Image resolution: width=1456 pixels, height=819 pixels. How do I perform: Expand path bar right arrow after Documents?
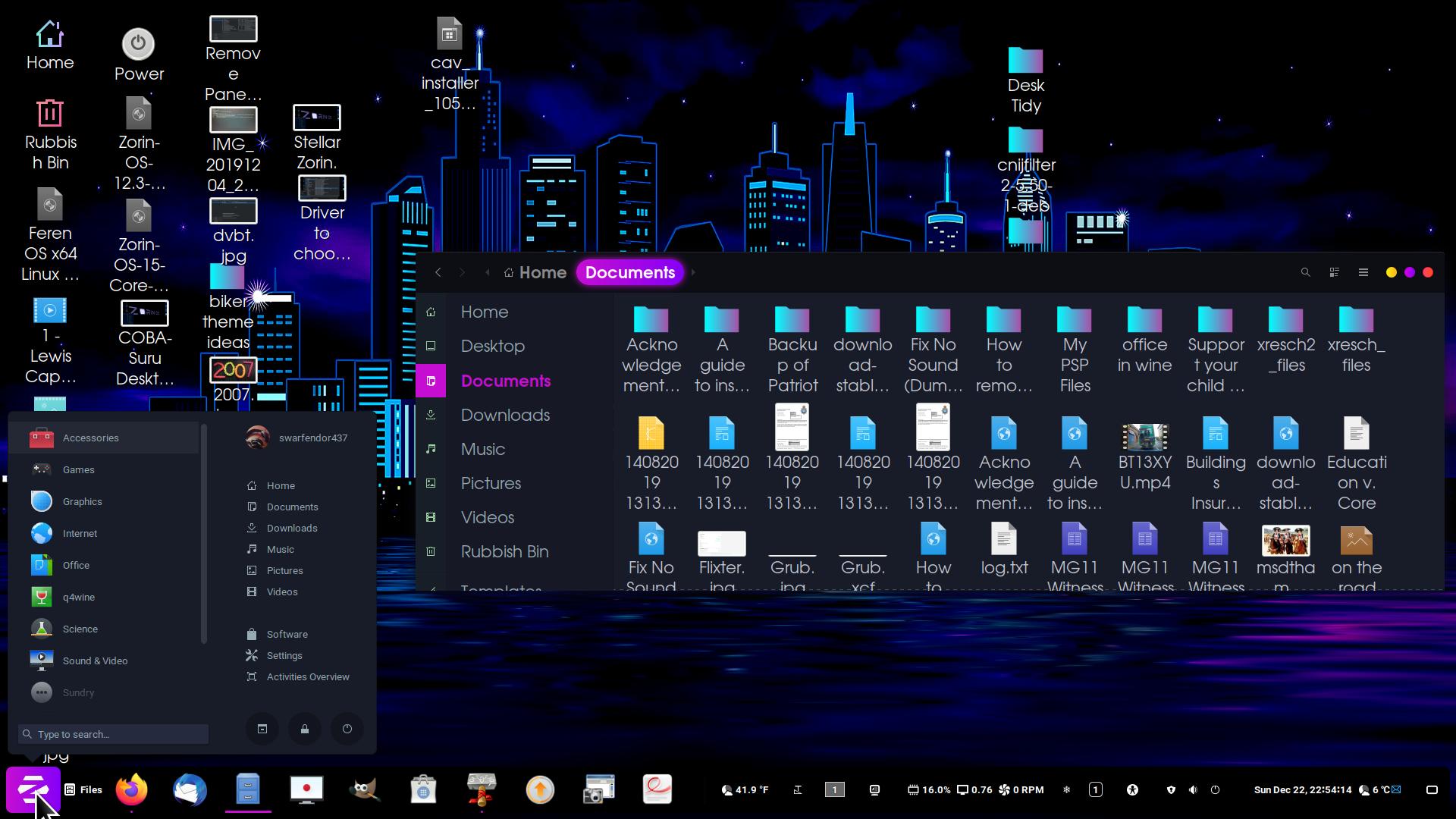692,272
